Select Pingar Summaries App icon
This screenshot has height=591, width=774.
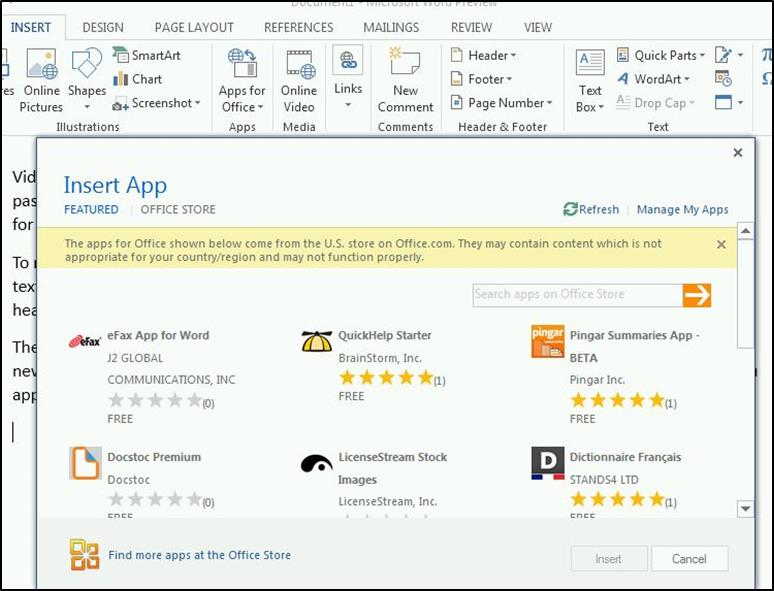[x=547, y=341]
